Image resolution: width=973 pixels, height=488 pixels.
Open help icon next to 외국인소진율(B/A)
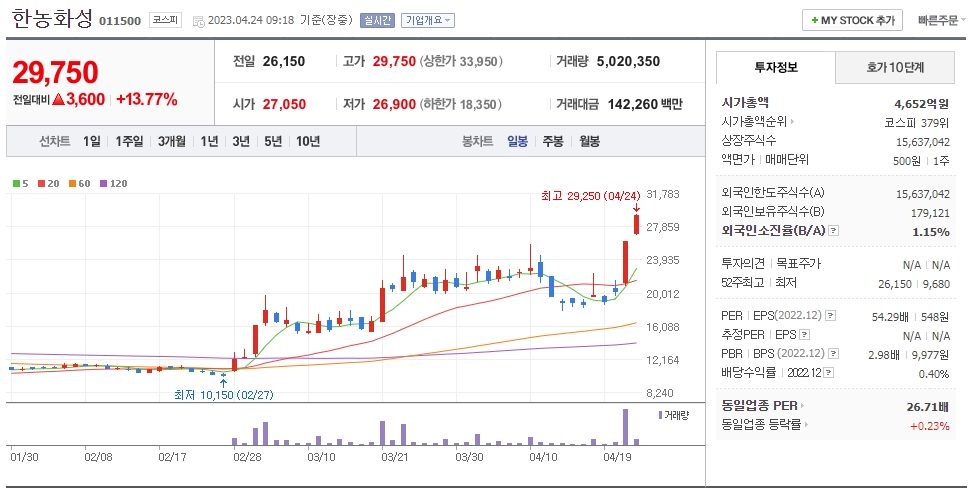click(833, 231)
